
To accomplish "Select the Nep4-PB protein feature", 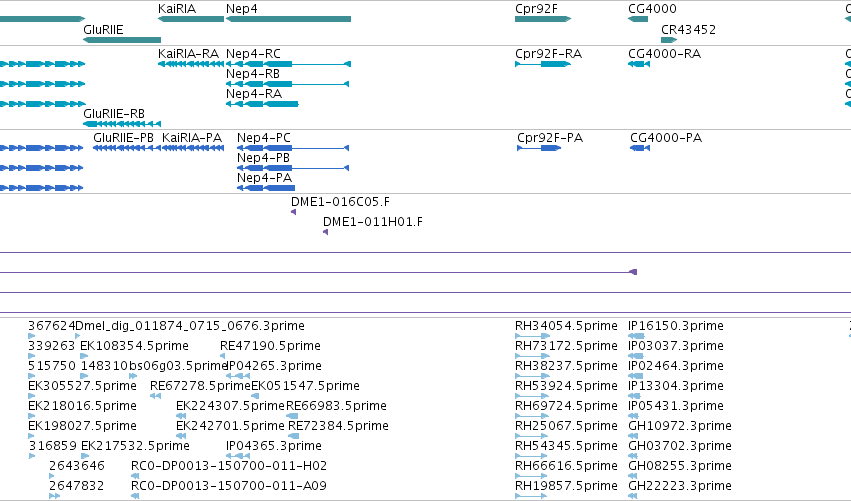I will (x=293, y=168).
